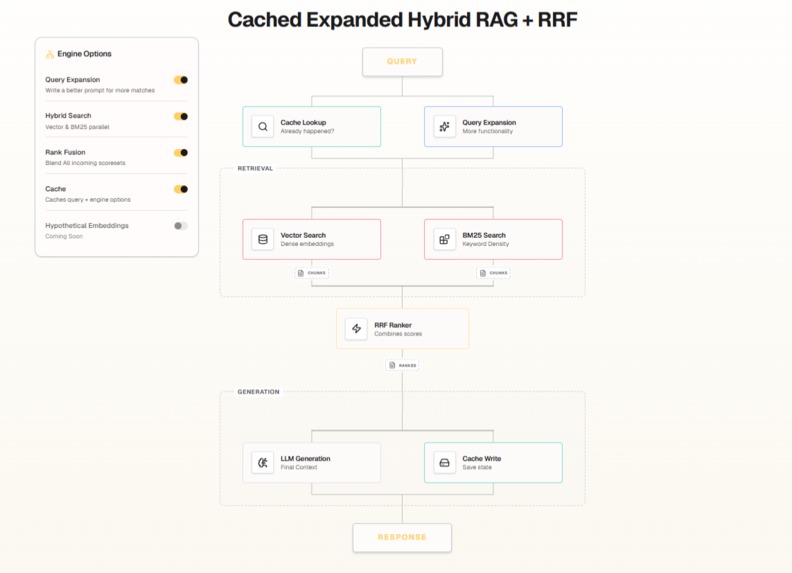Click the 'Caches query + engine options' text

point(88,200)
